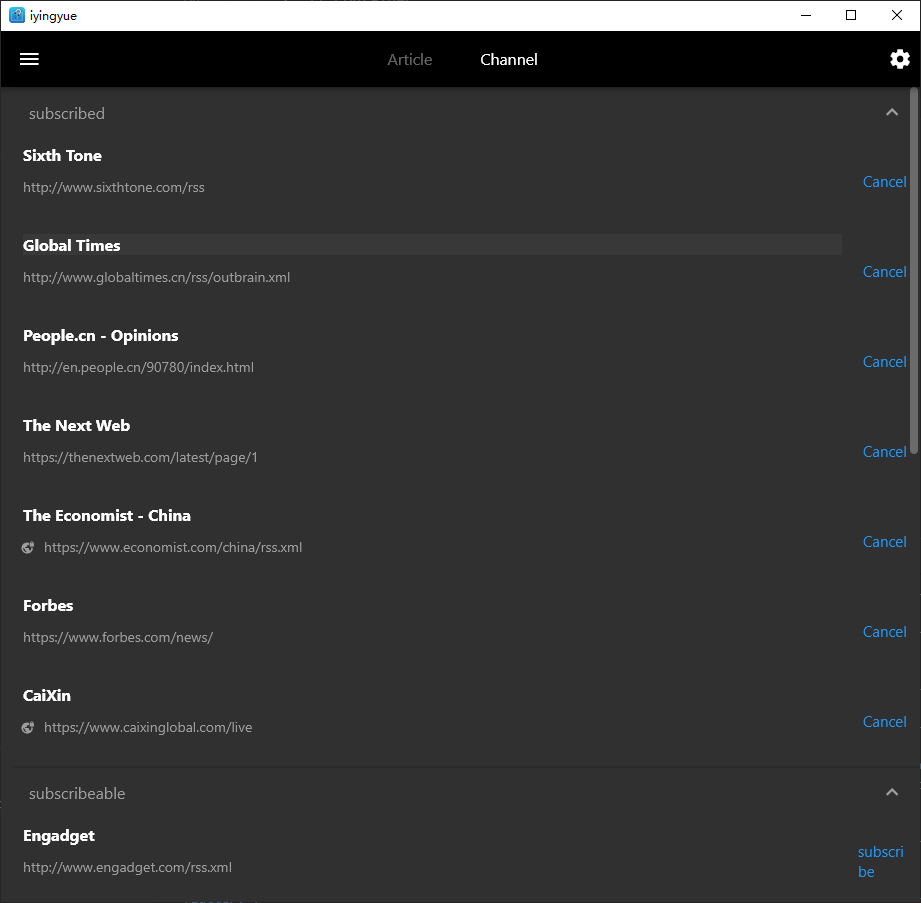Select The Next Web channel title
This screenshot has width=921, height=903.
tap(76, 425)
